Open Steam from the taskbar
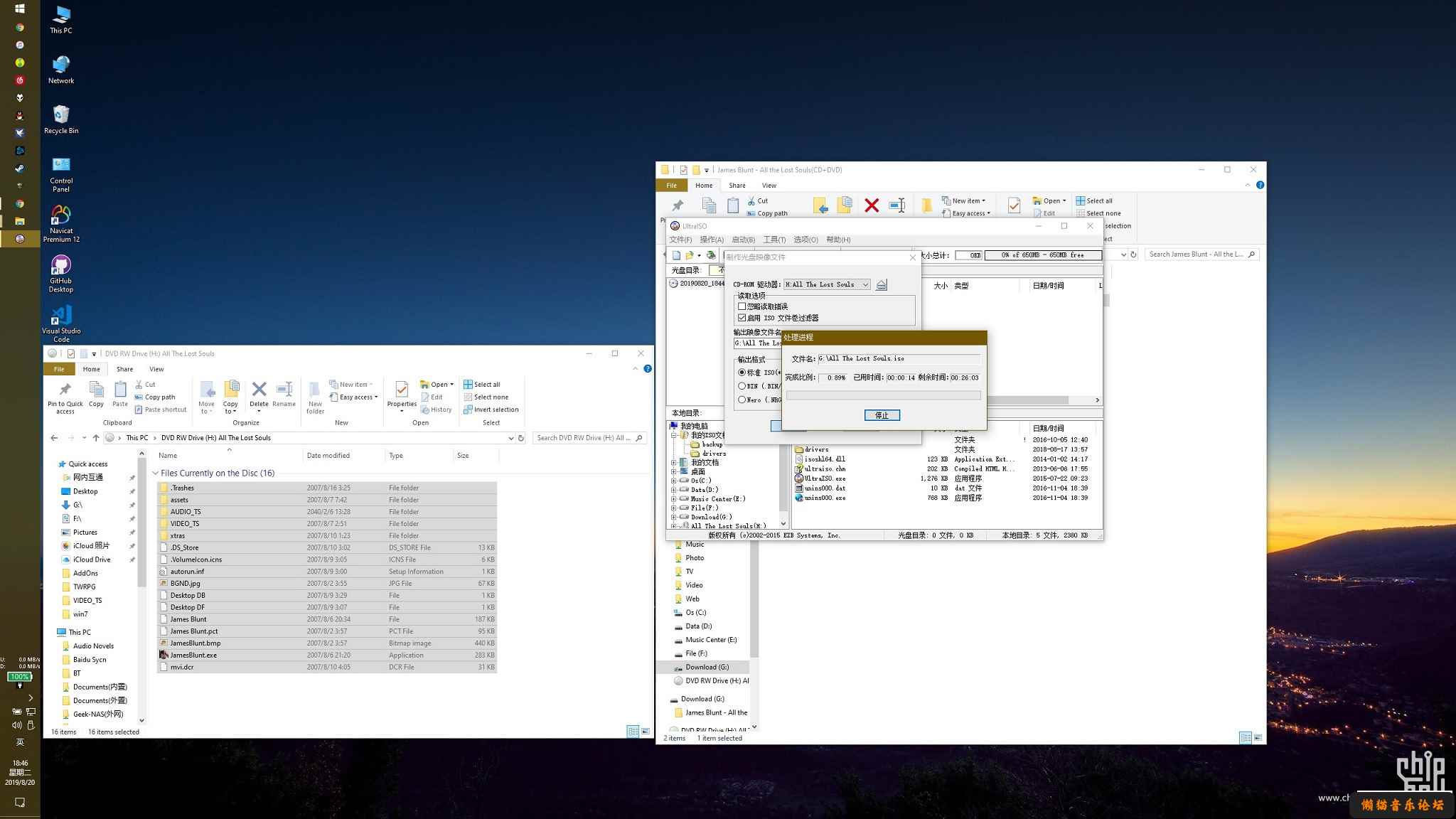The image size is (1456, 819). [x=20, y=168]
